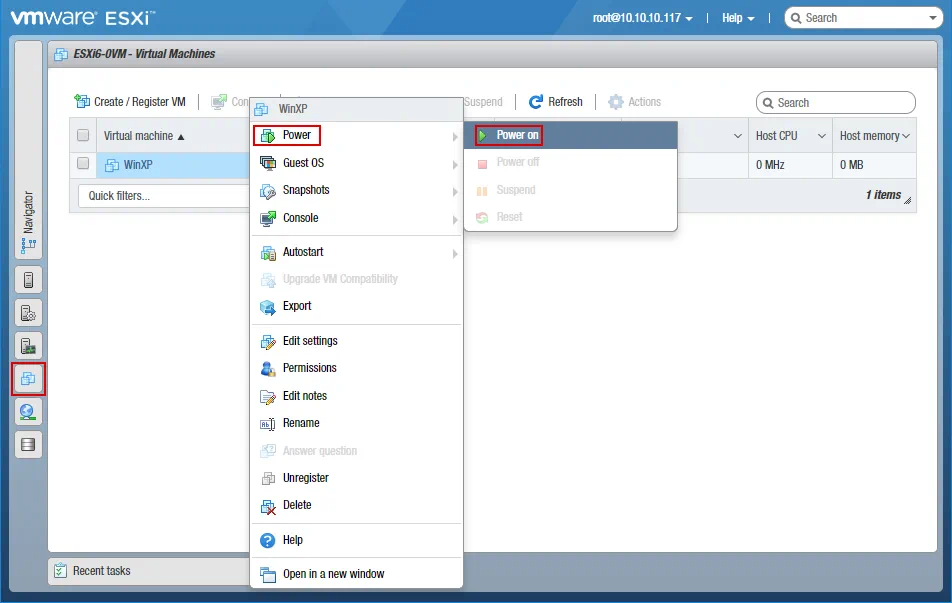
Task: Click Create / Register VM button
Action: coord(131,102)
